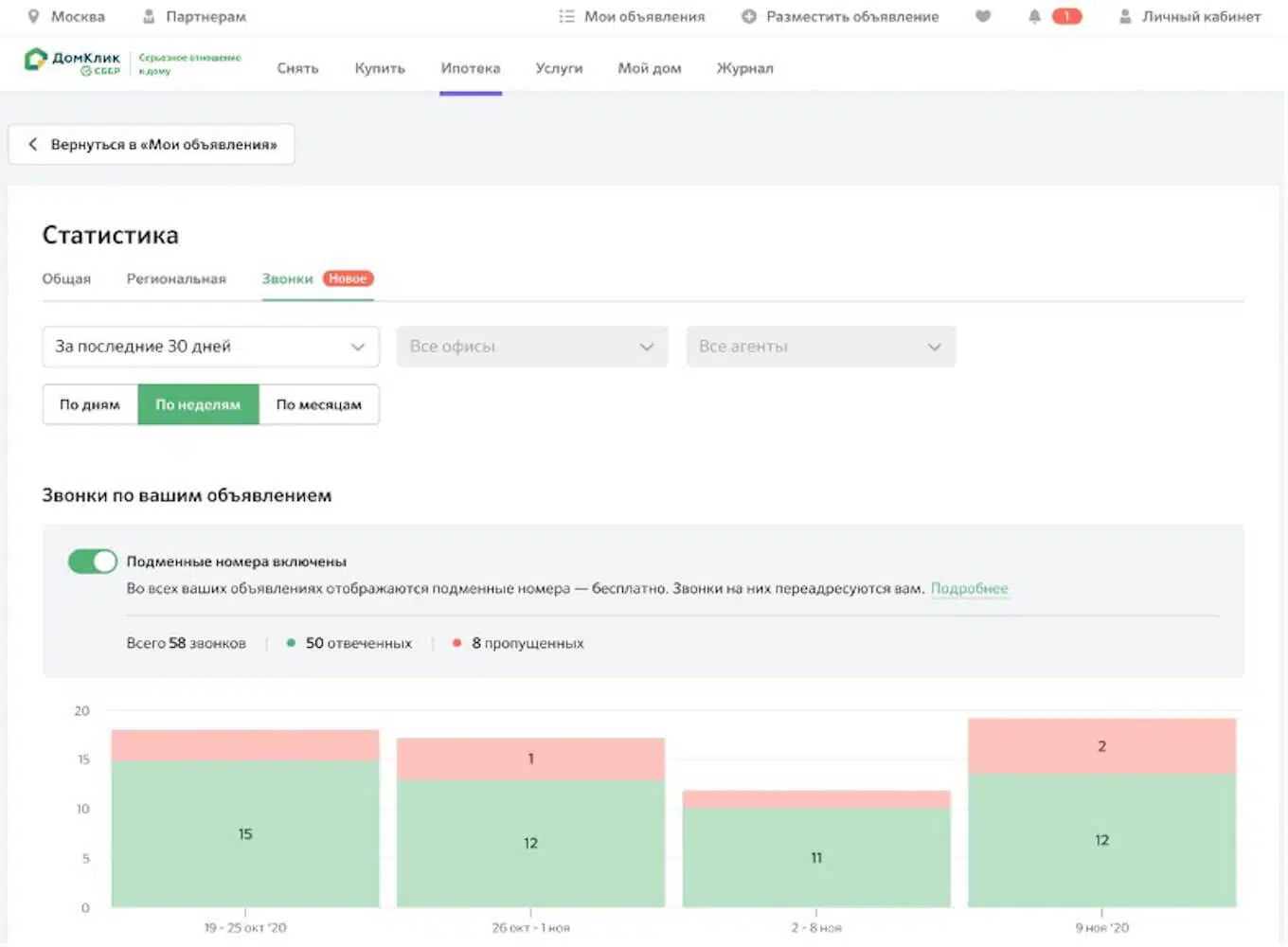Open favorites via the heart icon
1288x947 pixels.
click(x=983, y=16)
